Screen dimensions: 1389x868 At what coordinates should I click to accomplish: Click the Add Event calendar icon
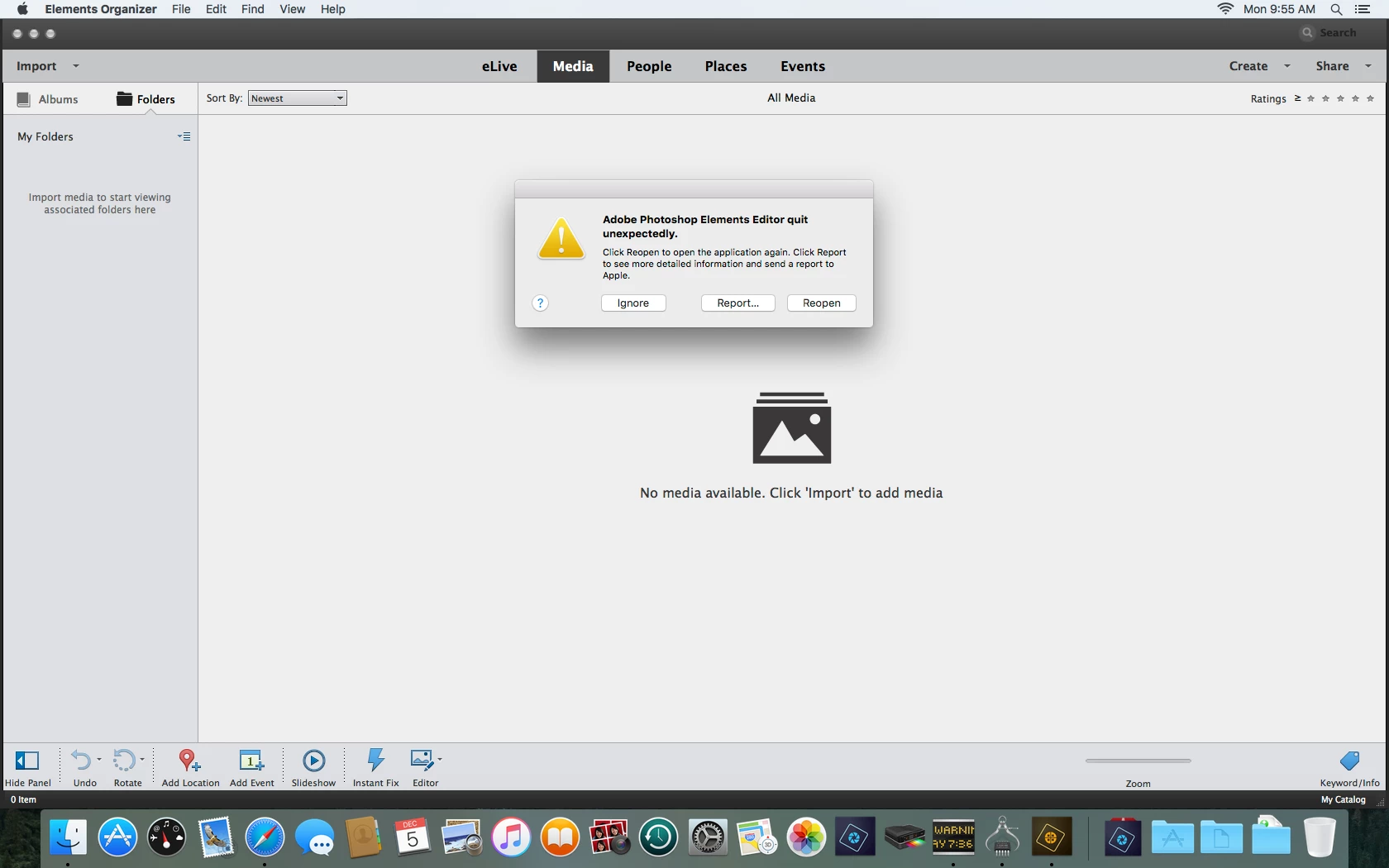coord(251,760)
